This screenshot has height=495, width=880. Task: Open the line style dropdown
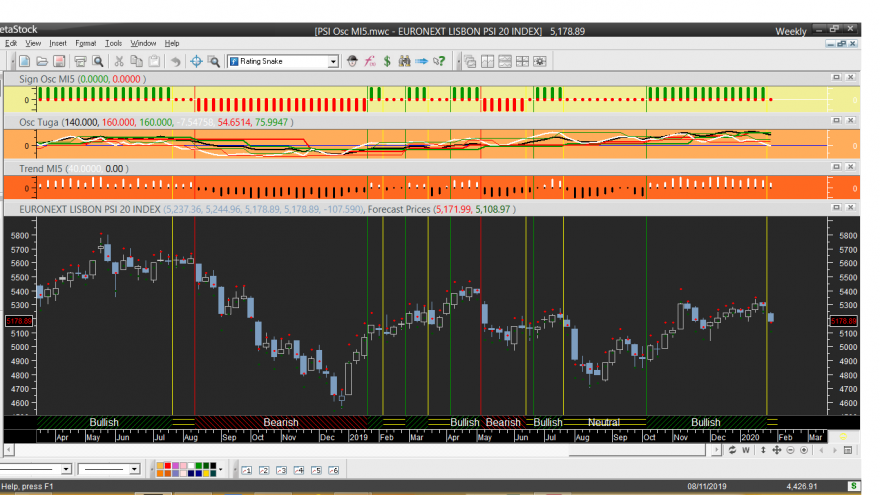[66, 469]
